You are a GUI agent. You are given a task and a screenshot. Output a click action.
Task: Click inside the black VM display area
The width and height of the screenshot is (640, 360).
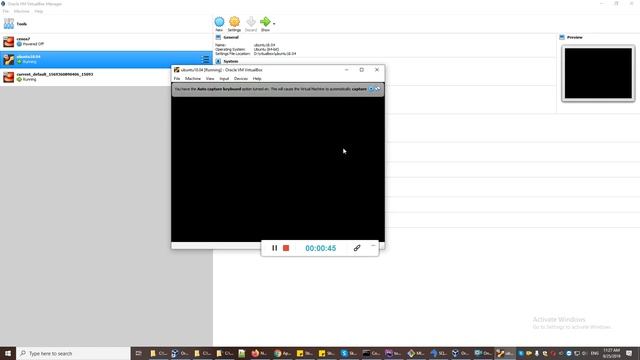[278, 169]
